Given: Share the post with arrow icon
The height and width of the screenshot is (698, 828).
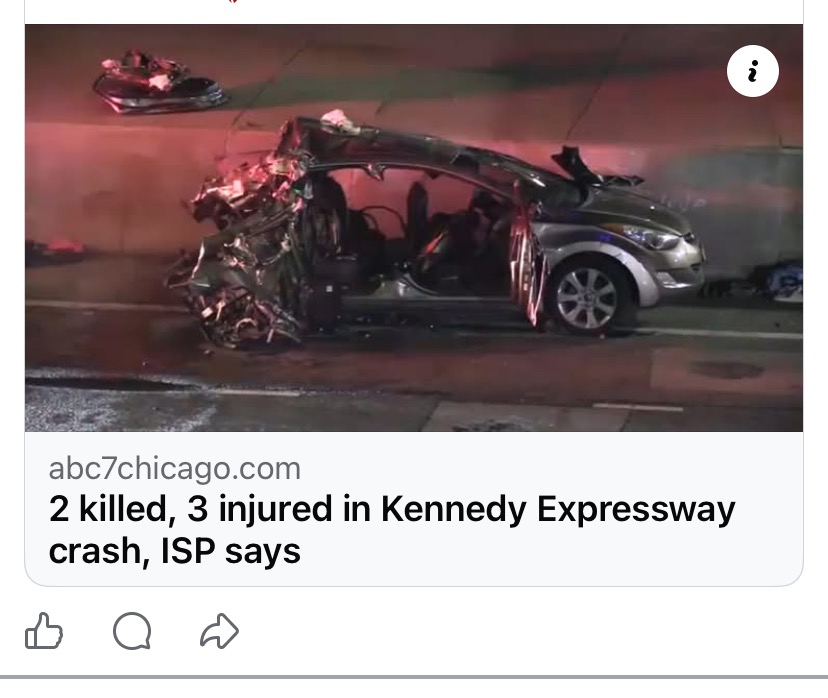Looking at the screenshot, I should (x=219, y=630).
